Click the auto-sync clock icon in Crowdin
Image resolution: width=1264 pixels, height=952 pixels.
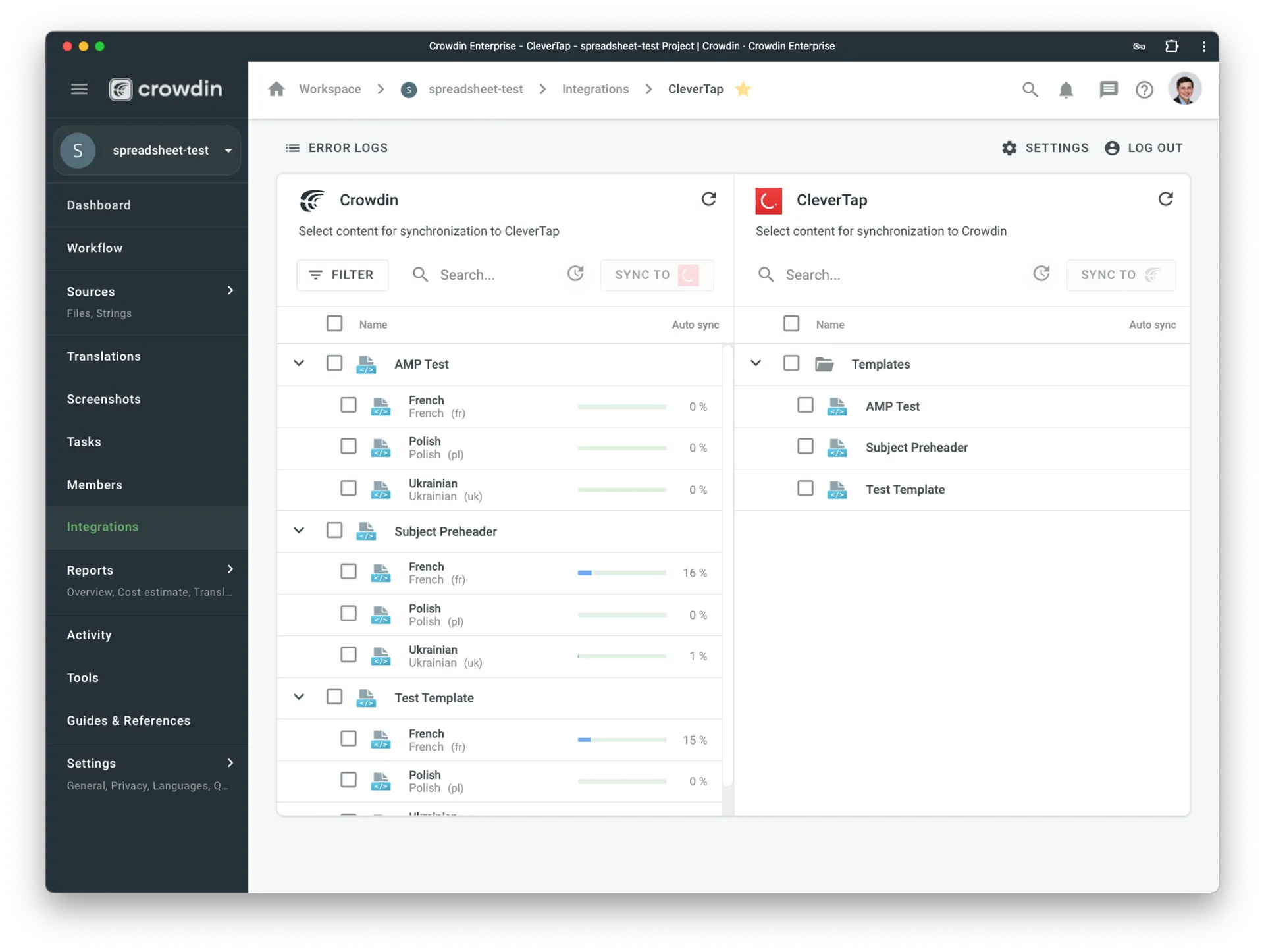click(x=576, y=274)
